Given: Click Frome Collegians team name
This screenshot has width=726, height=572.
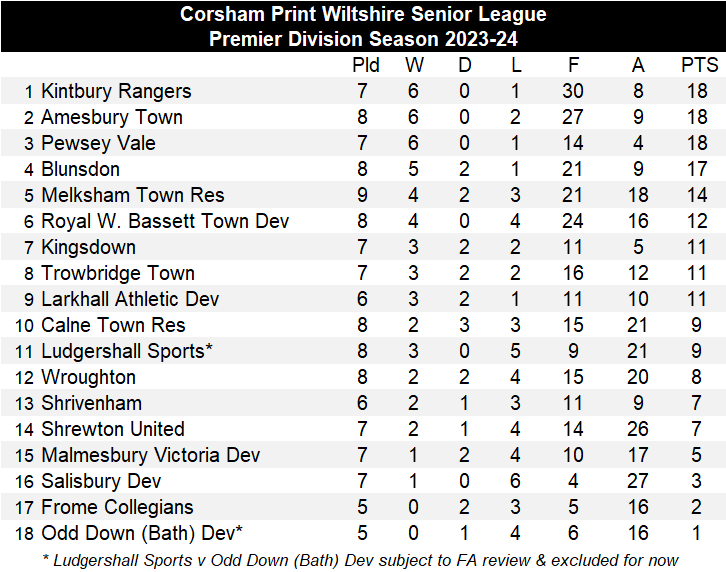Looking at the screenshot, I should 117,507.
